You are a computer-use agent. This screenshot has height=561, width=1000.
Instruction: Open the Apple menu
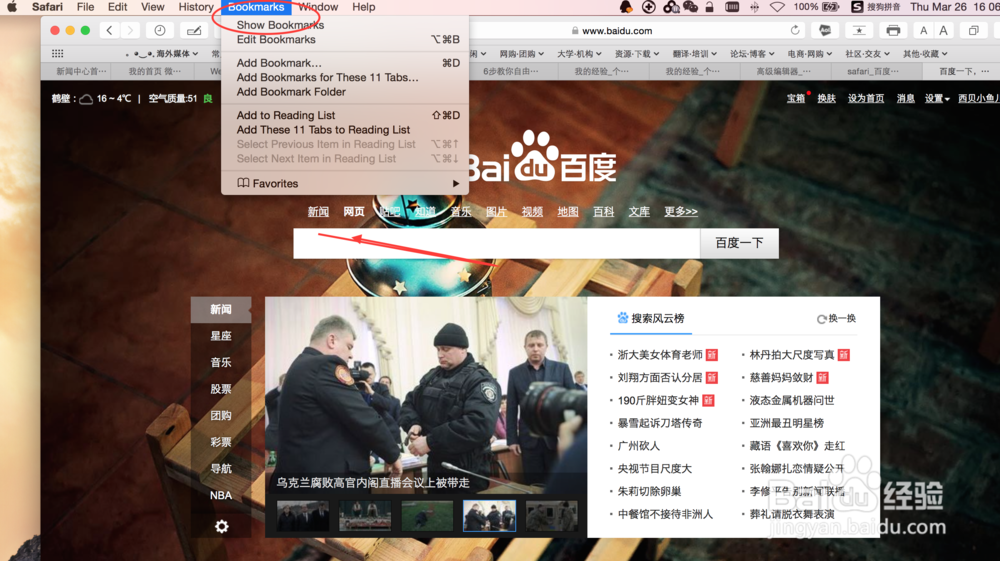12,7
